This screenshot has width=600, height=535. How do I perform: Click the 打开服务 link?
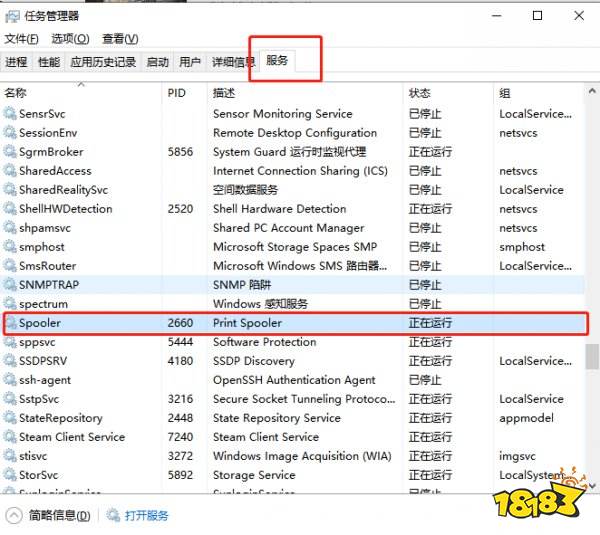(x=146, y=515)
